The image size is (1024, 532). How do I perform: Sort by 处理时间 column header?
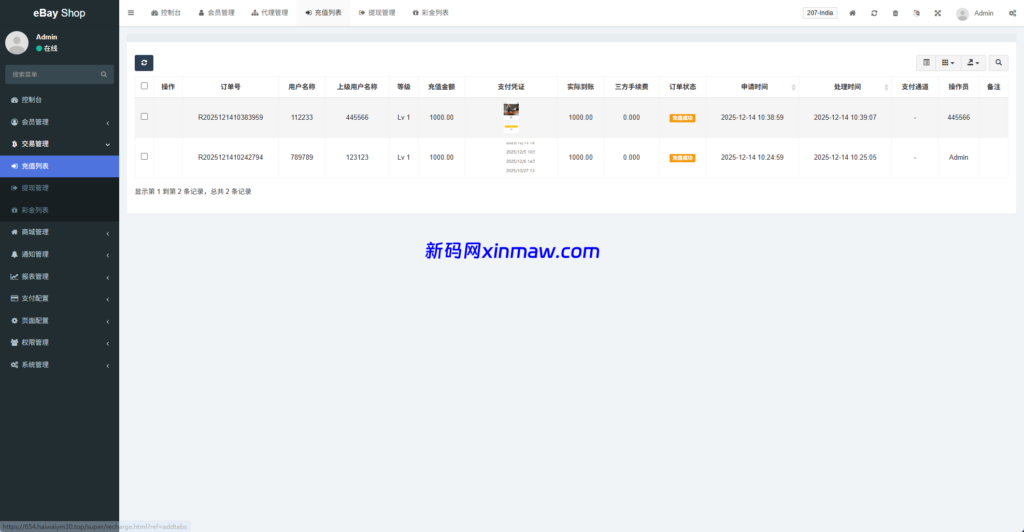pyautogui.click(x=845, y=87)
